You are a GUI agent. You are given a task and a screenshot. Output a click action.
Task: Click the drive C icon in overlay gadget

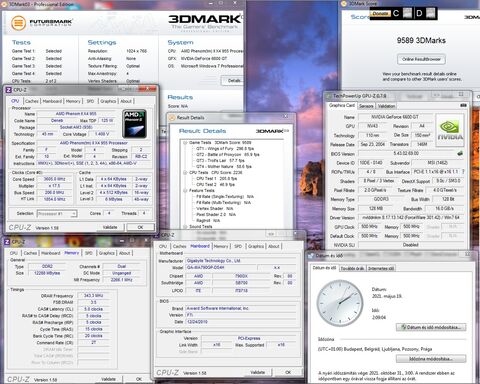click(407, 13)
